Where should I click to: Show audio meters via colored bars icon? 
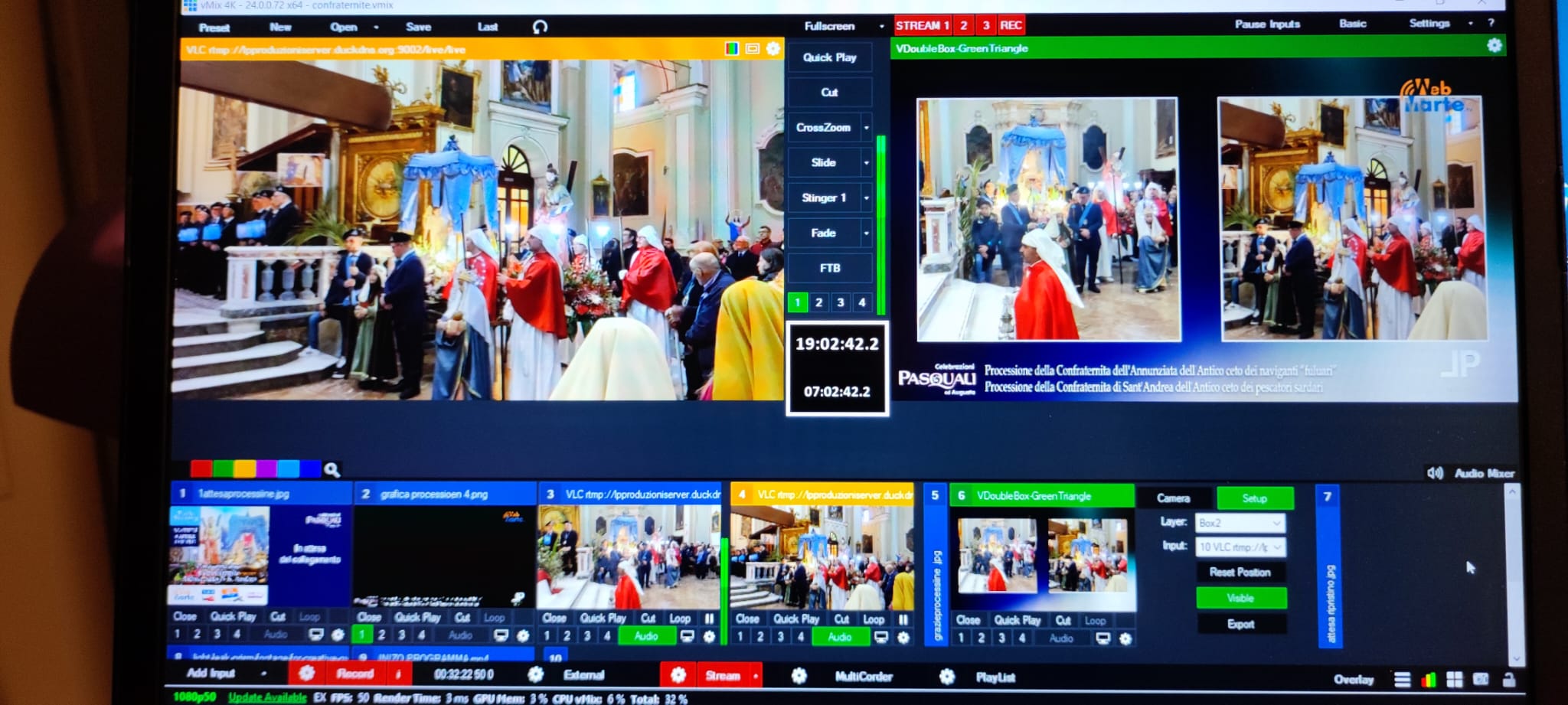1428,680
